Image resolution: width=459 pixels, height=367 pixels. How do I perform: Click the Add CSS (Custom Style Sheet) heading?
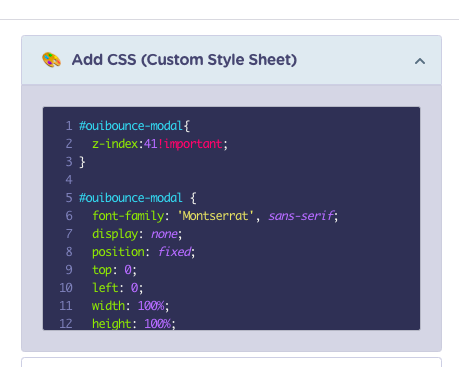click(184, 60)
